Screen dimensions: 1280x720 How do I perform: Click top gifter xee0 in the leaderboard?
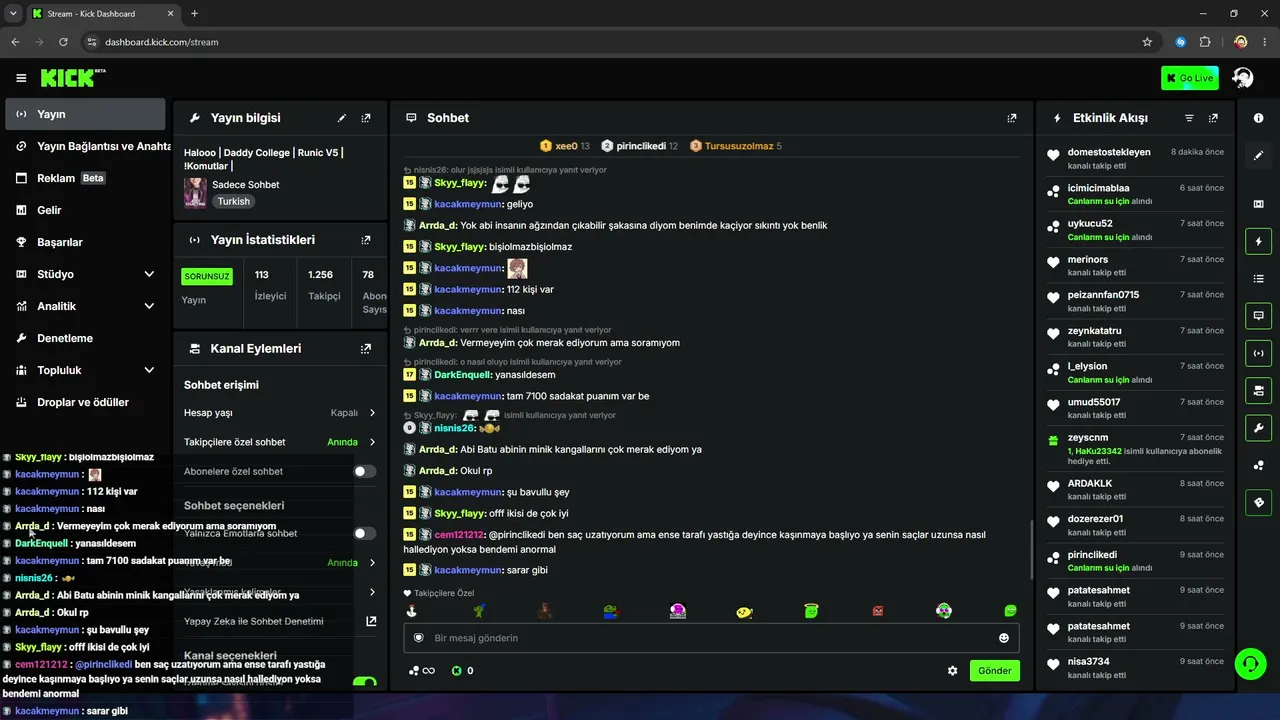tap(564, 146)
